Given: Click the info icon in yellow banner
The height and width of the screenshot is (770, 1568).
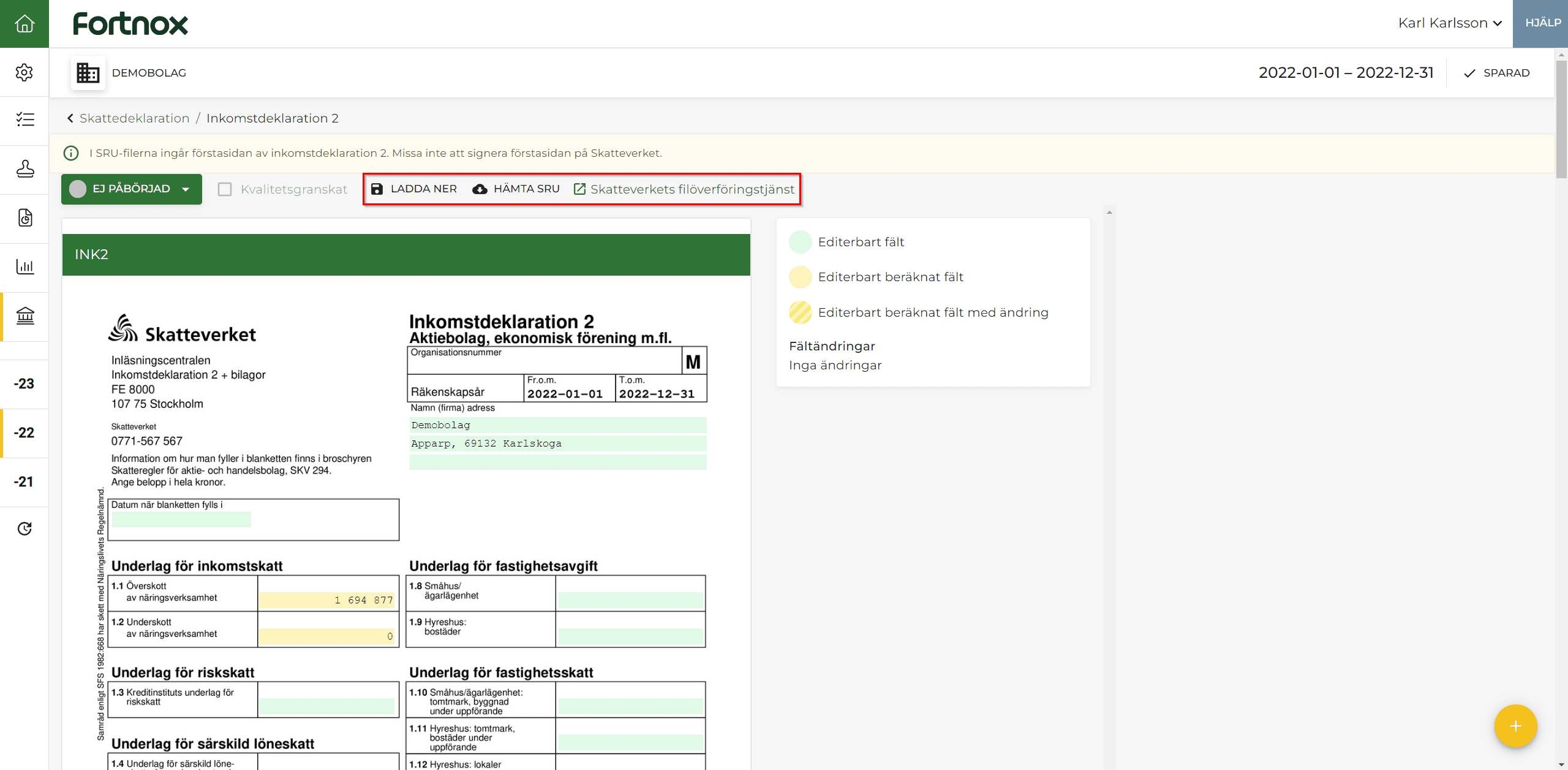Looking at the screenshot, I should [x=71, y=153].
